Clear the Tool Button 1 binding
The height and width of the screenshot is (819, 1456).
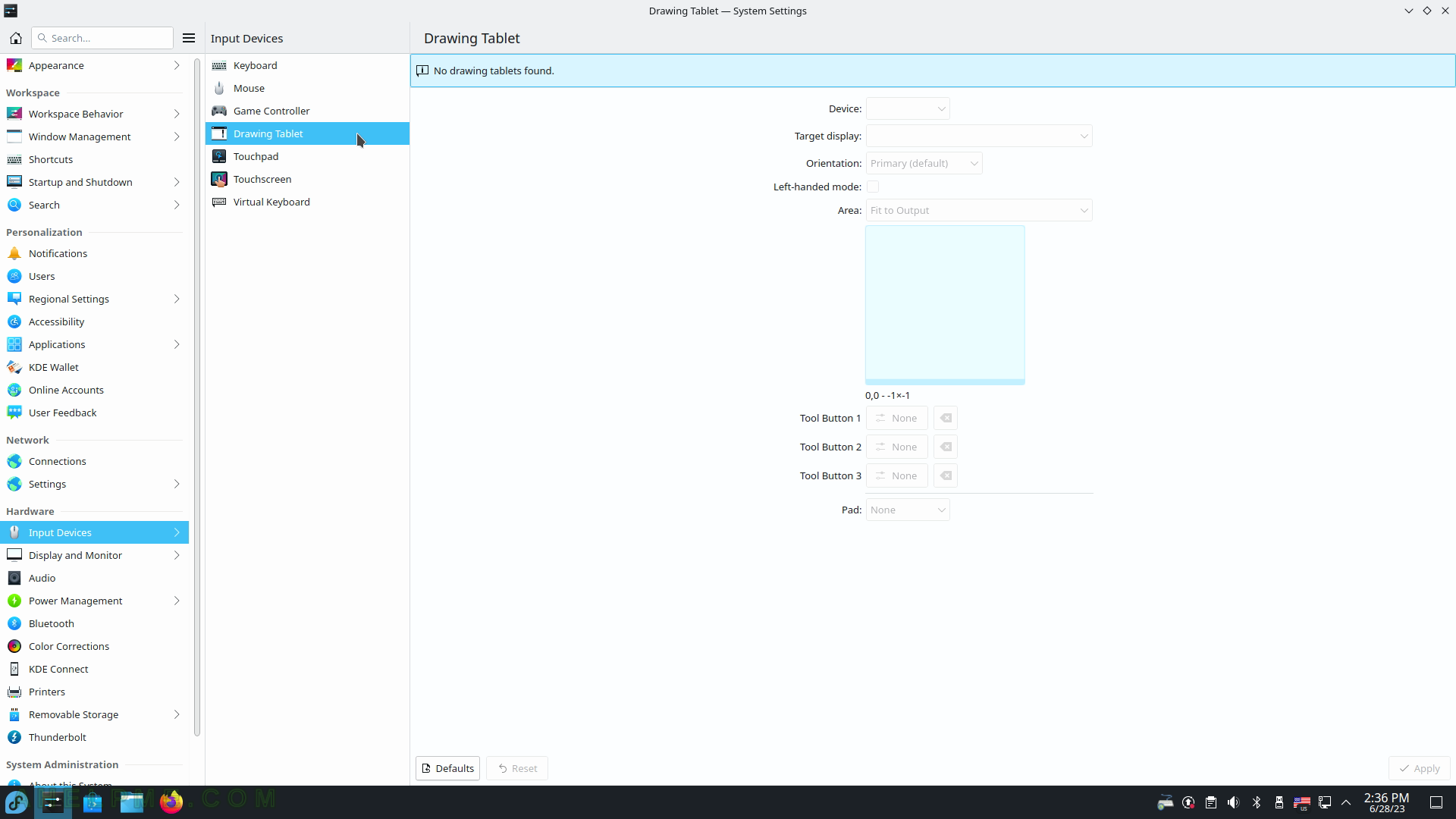pos(946,418)
